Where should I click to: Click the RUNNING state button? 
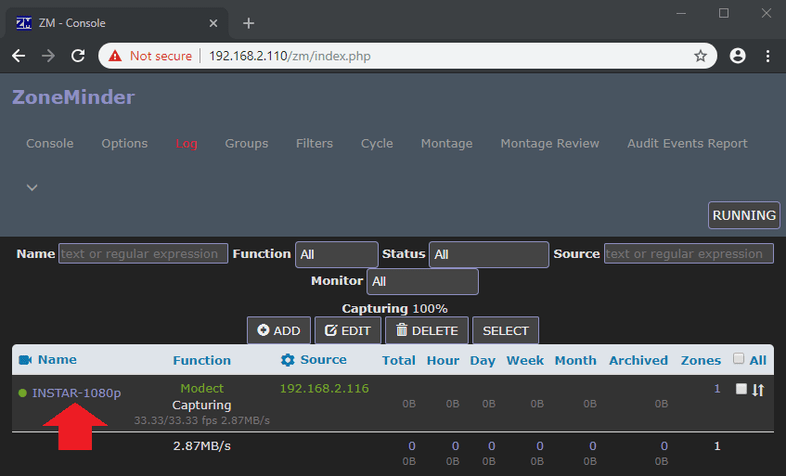click(744, 215)
